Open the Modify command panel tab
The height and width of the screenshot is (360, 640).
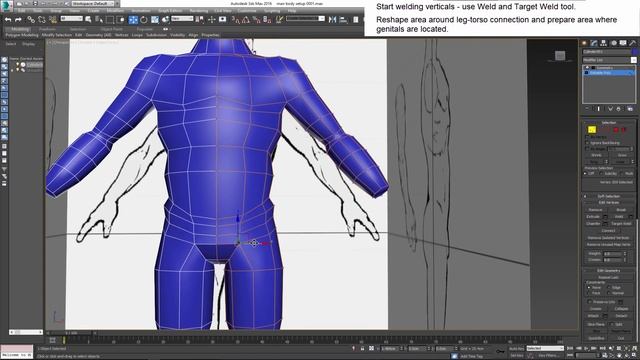(x=594, y=43)
